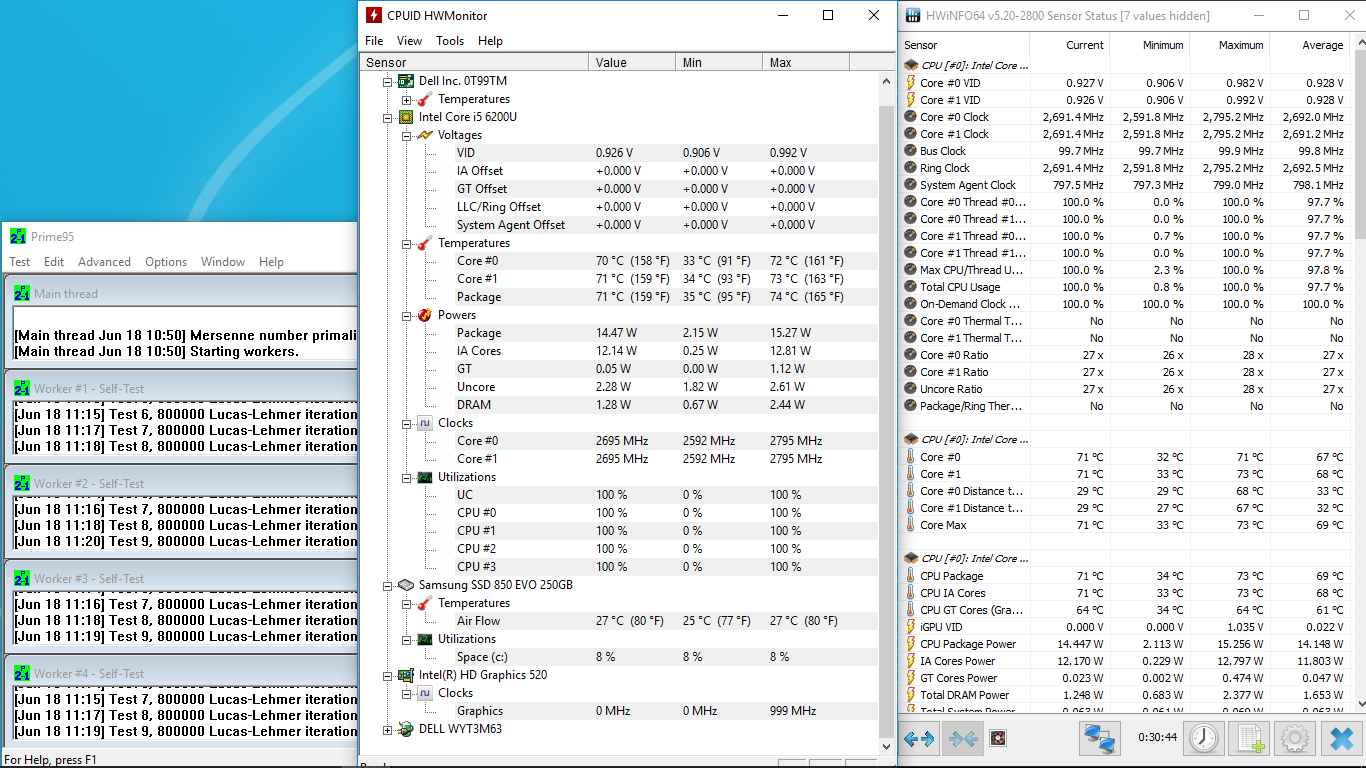The image size is (1366, 768).
Task: Reset HWiNFO min/max with clock icon
Action: 1204,739
